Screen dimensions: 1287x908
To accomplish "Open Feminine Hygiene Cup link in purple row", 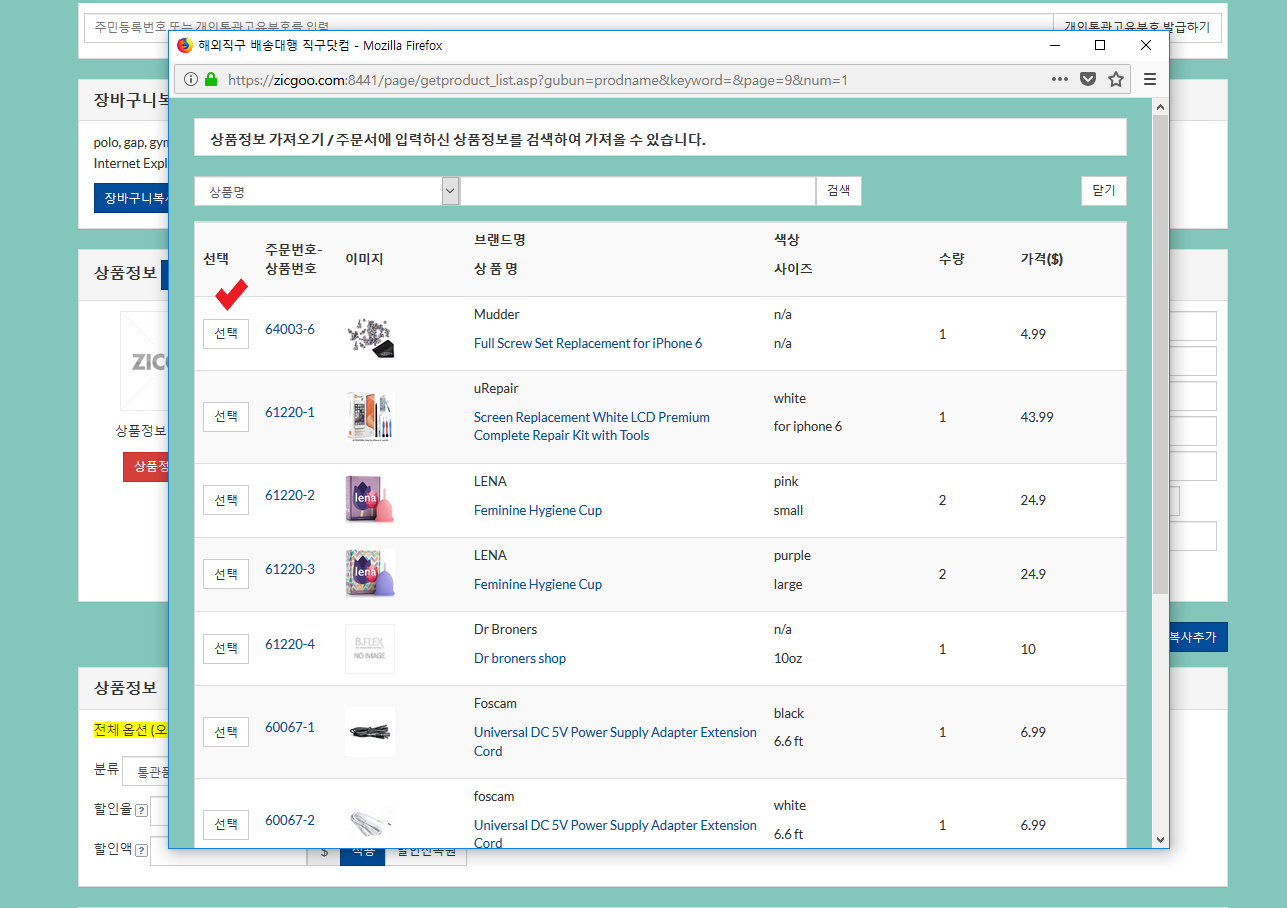I will 538,584.
